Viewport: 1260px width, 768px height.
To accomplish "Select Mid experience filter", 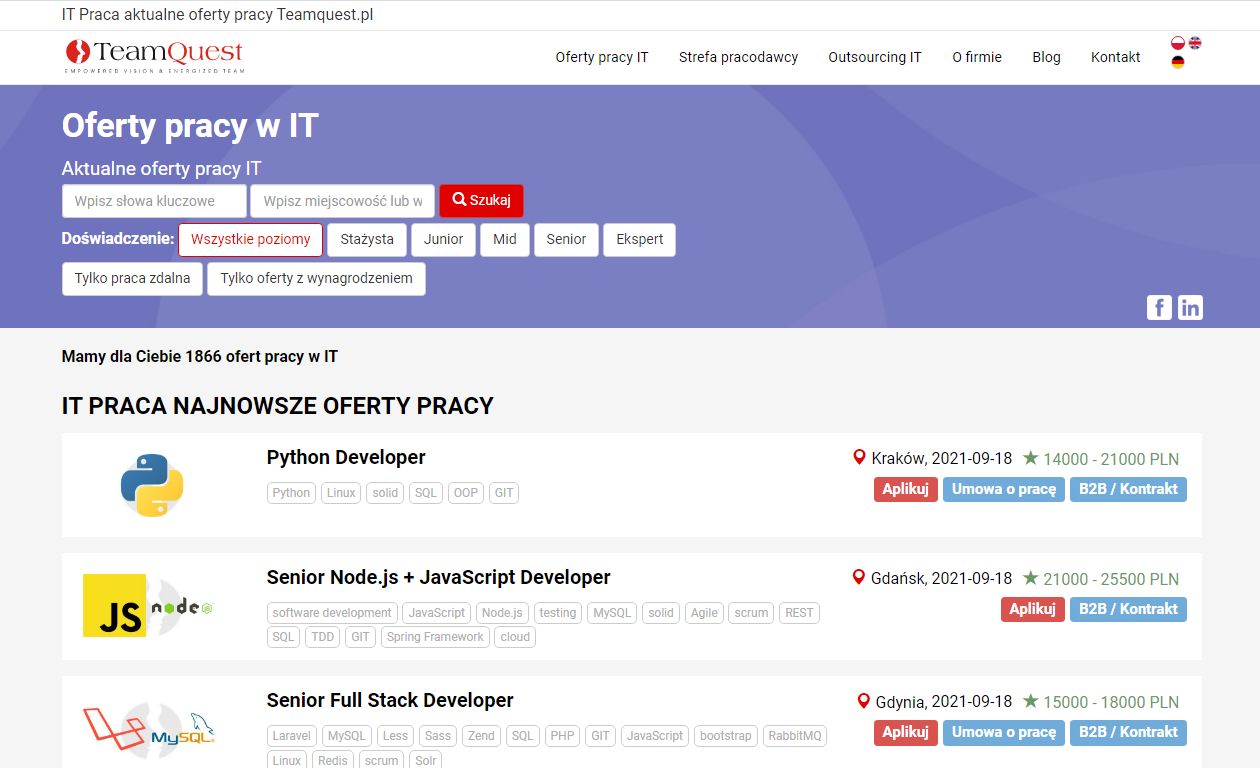I will (505, 240).
